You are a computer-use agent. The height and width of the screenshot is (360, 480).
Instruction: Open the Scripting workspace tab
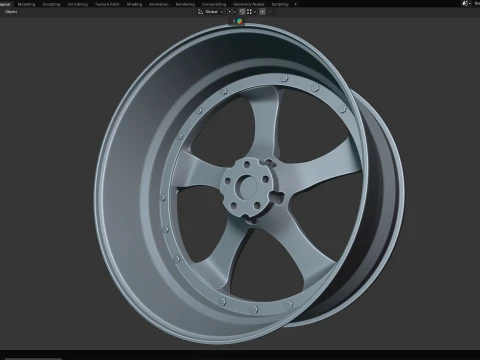280,4
